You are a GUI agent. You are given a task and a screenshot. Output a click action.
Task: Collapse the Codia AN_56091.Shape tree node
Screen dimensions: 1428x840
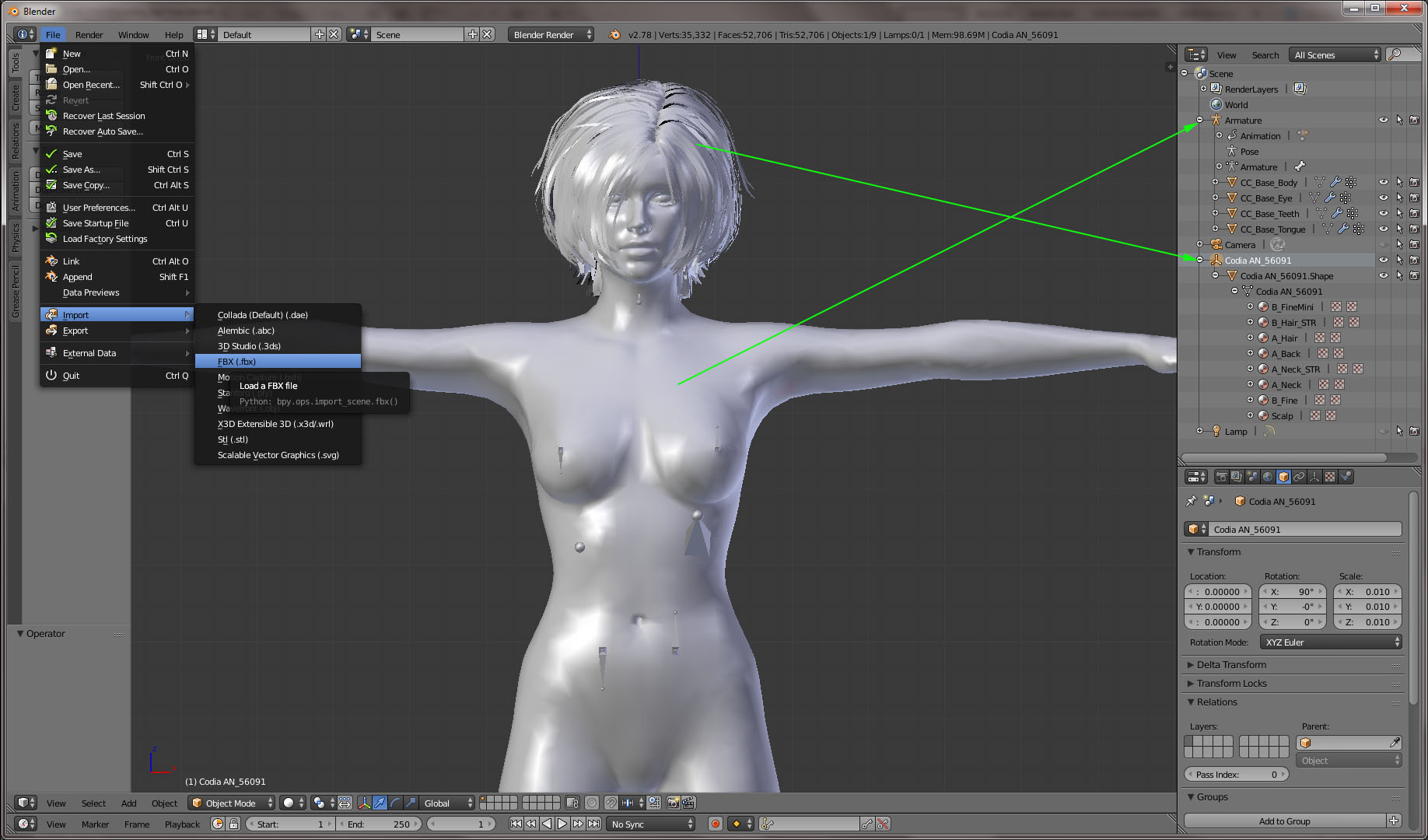click(1216, 275)
